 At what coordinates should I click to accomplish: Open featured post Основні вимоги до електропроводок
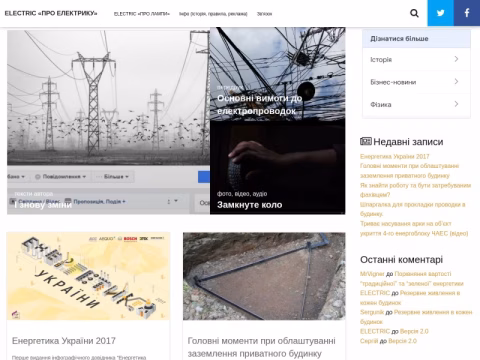[x=259, y=104]
